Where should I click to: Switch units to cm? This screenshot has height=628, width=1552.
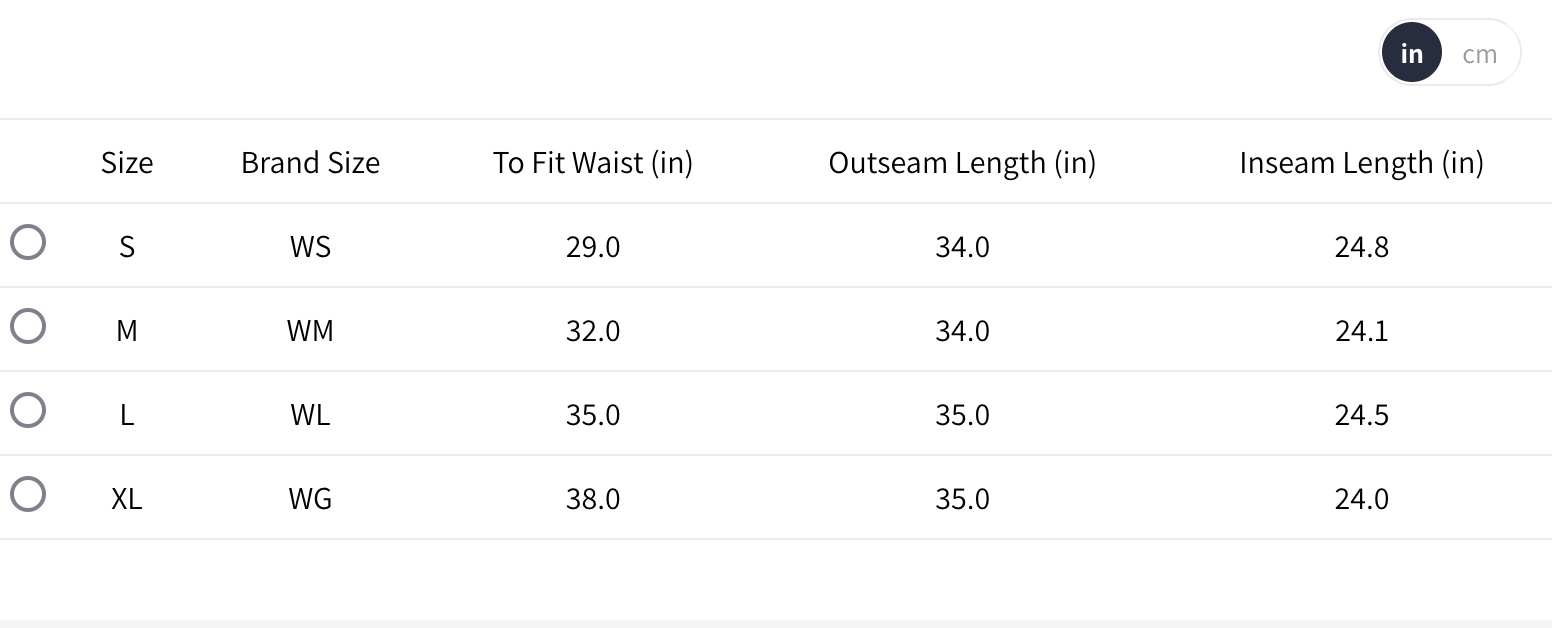1479,54
